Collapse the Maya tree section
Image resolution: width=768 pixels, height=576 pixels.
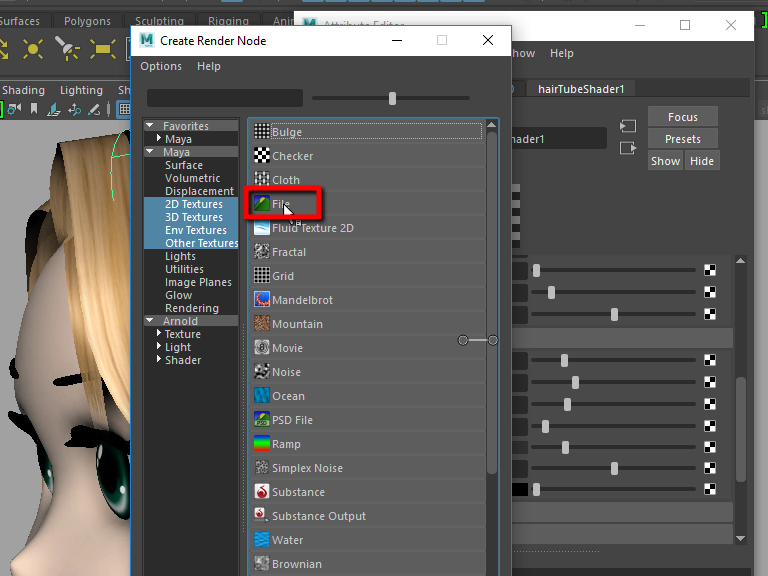[150, 151]
